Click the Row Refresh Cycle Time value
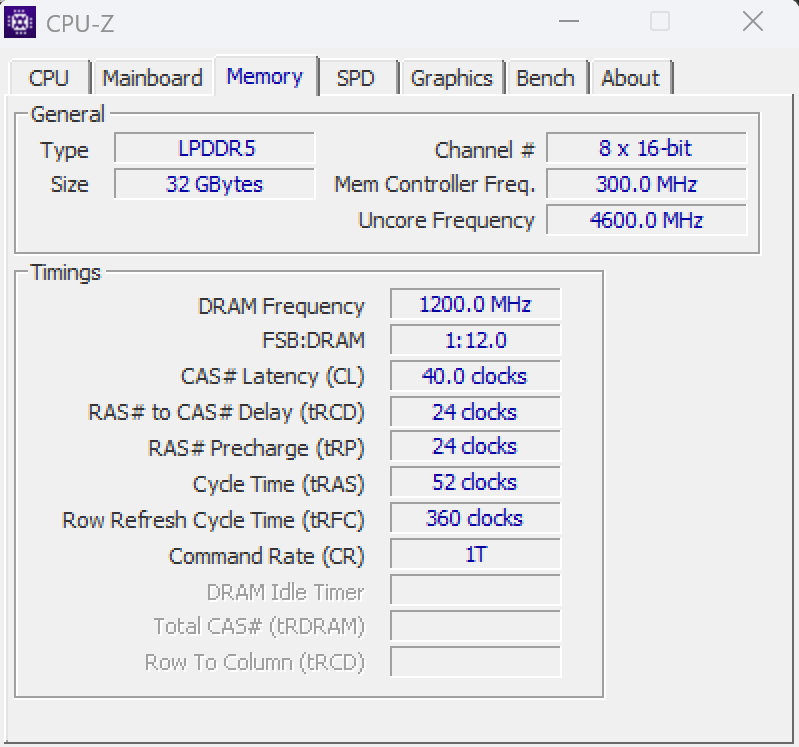 pos(475,519)
